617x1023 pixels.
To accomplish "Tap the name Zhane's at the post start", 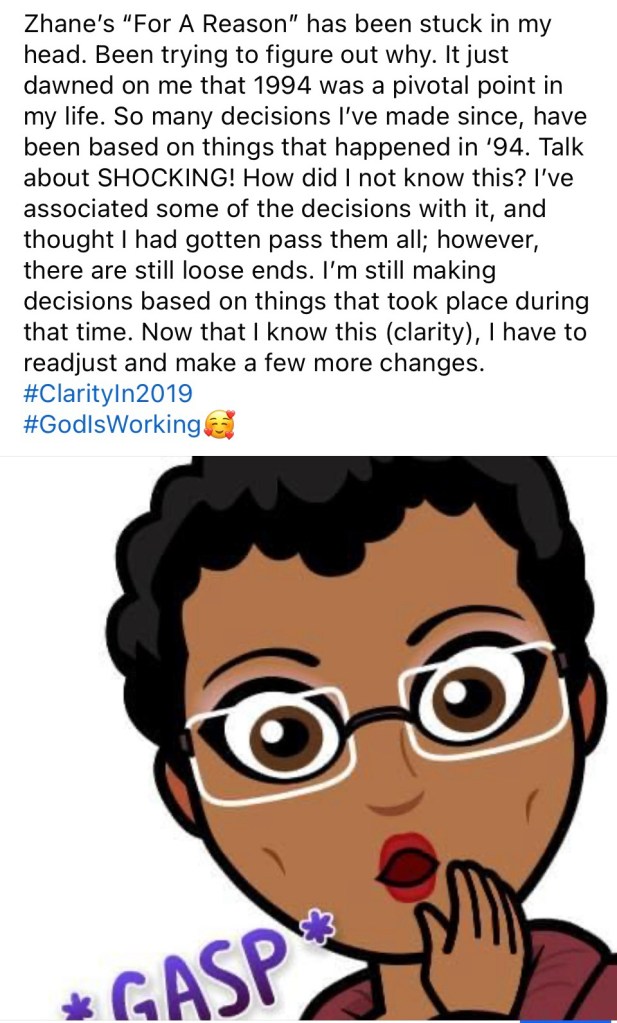I will click(x=59, y=25).
